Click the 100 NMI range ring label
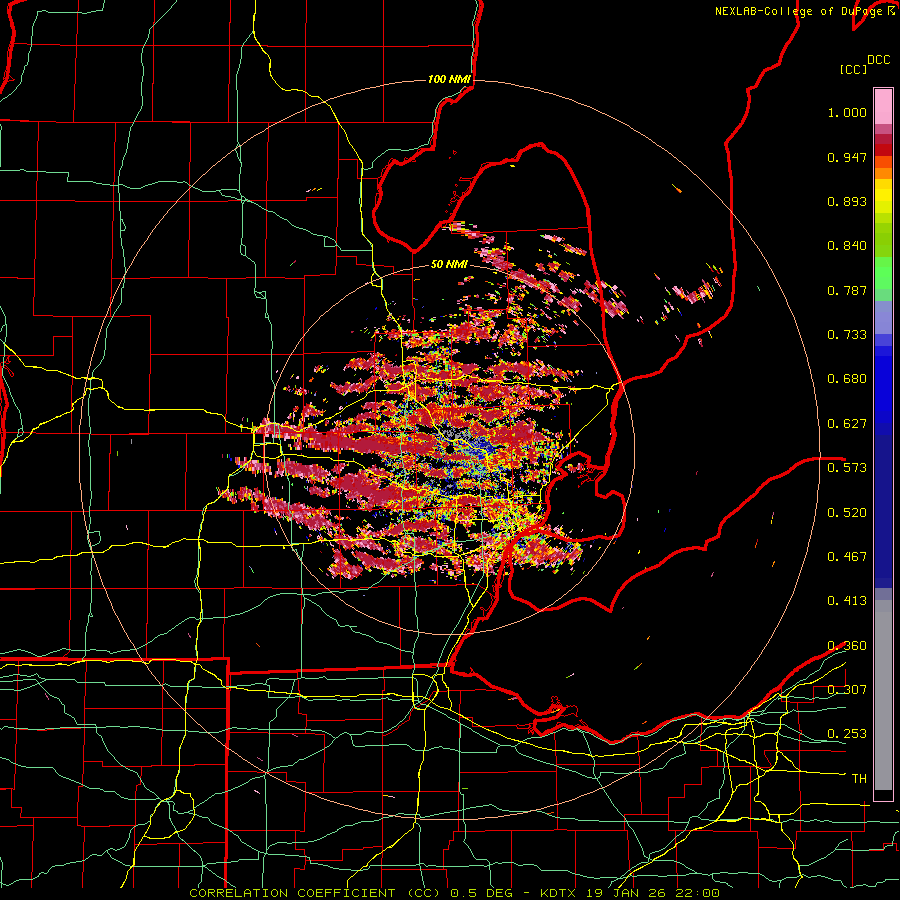The height and width of the screenshot is (900, 900). 449,79
